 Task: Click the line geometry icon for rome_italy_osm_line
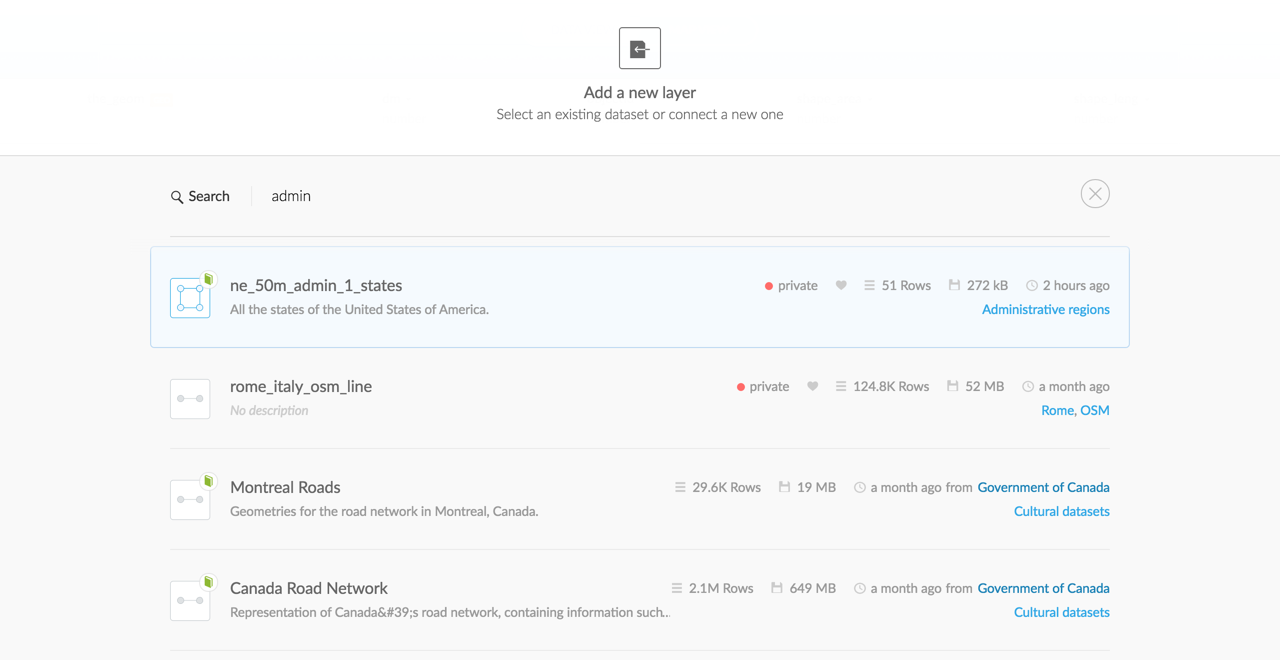189,398
